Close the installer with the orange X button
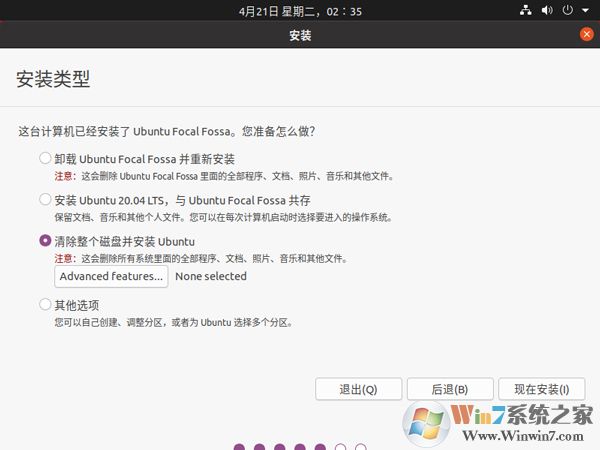600x450 pixels. click(586, 34)
